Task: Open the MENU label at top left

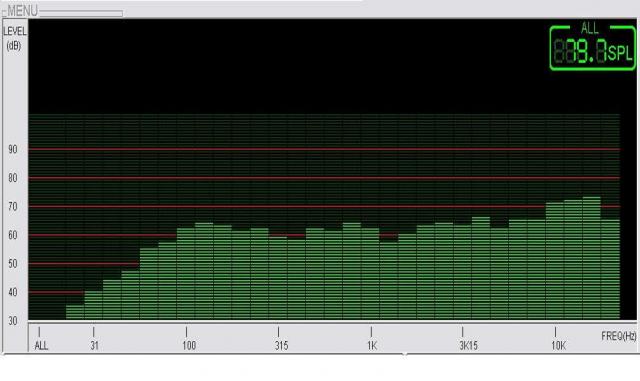Action: (x=22, y=11)
